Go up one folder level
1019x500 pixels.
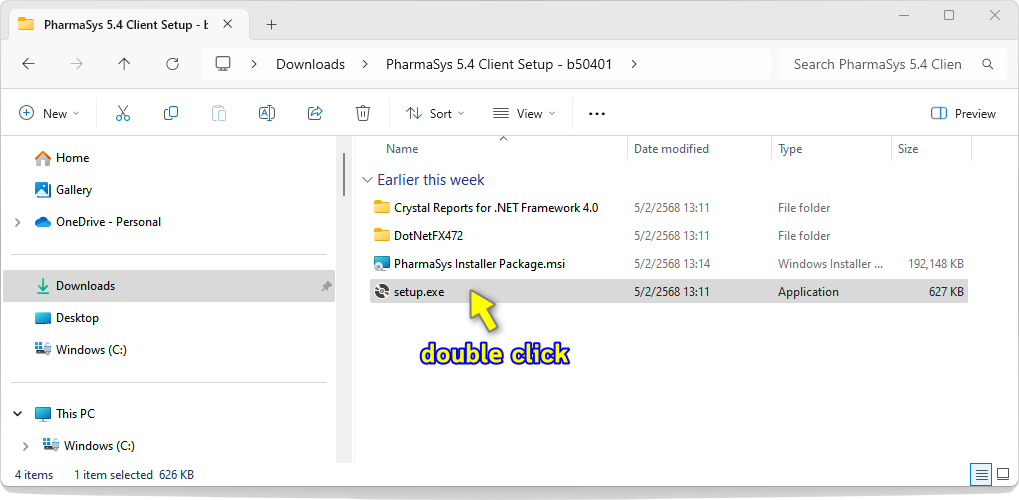[124, 64]
